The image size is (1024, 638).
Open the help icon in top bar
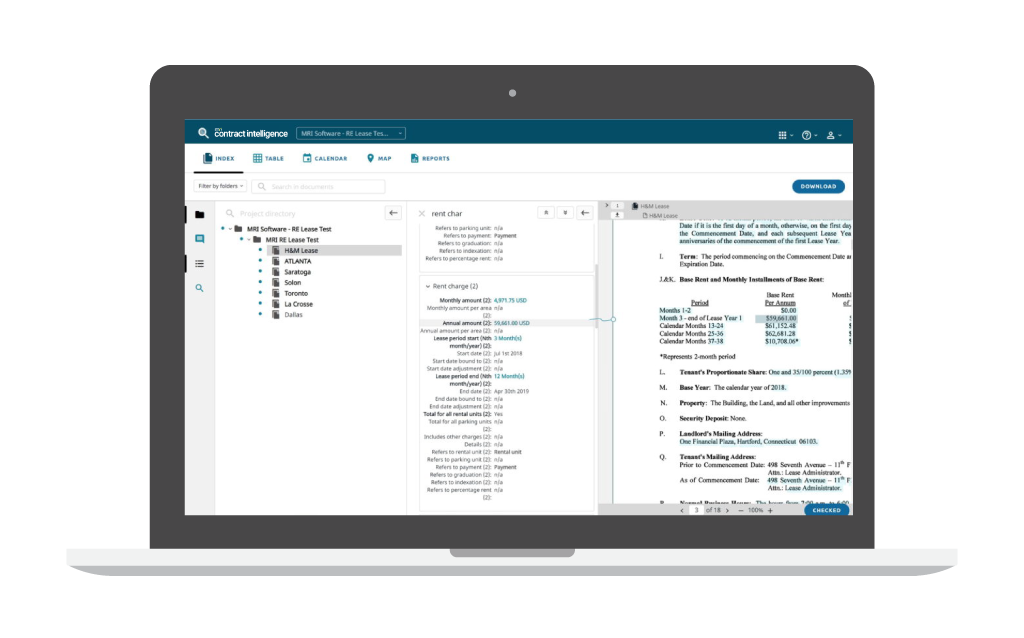pos(806,133)
